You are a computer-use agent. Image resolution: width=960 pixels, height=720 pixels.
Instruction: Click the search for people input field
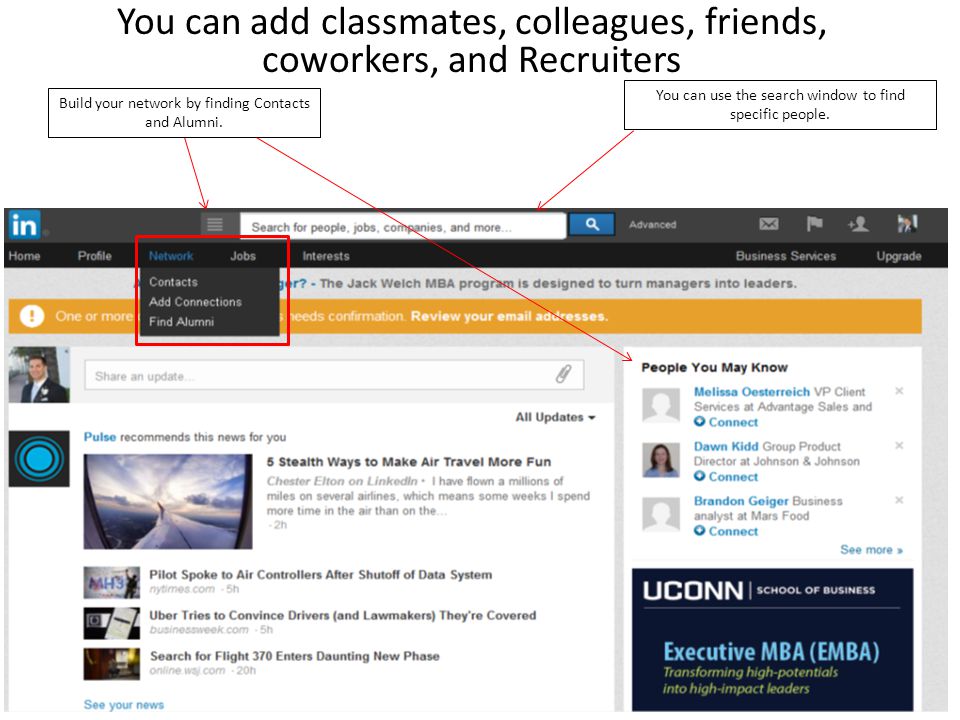(403, 227)
